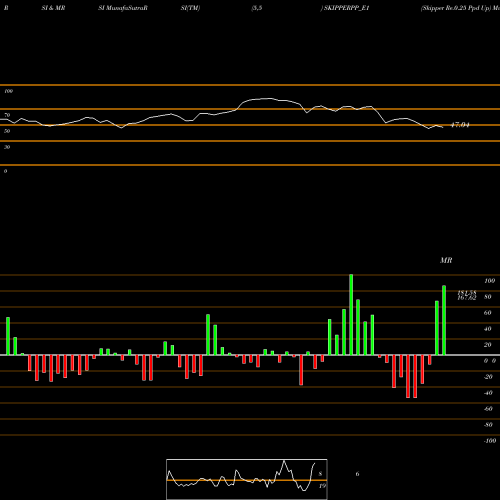Click the MR axis label -100
Viewport: 500px width, 500px height.
[490, 441]
